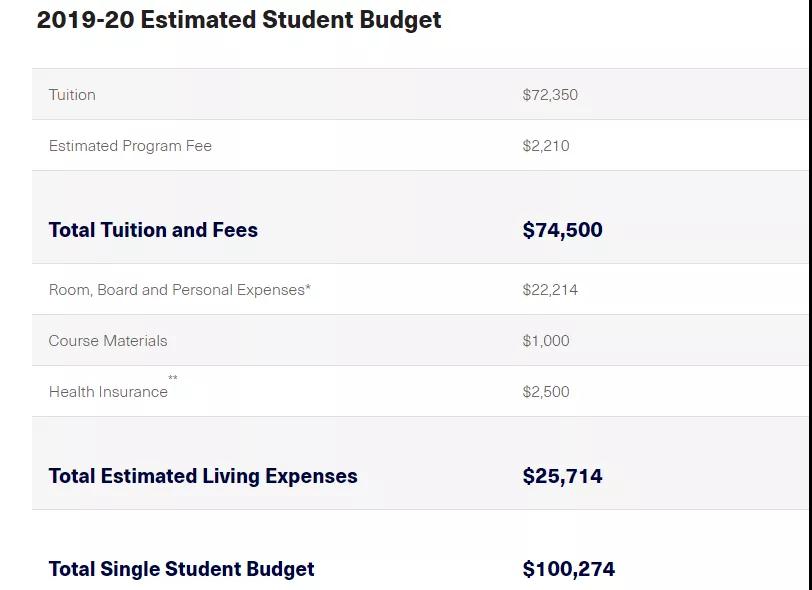The height and width of the screenshot is (590, 812).
Task: Select the Tuition row label
Action: coord(72,95)
